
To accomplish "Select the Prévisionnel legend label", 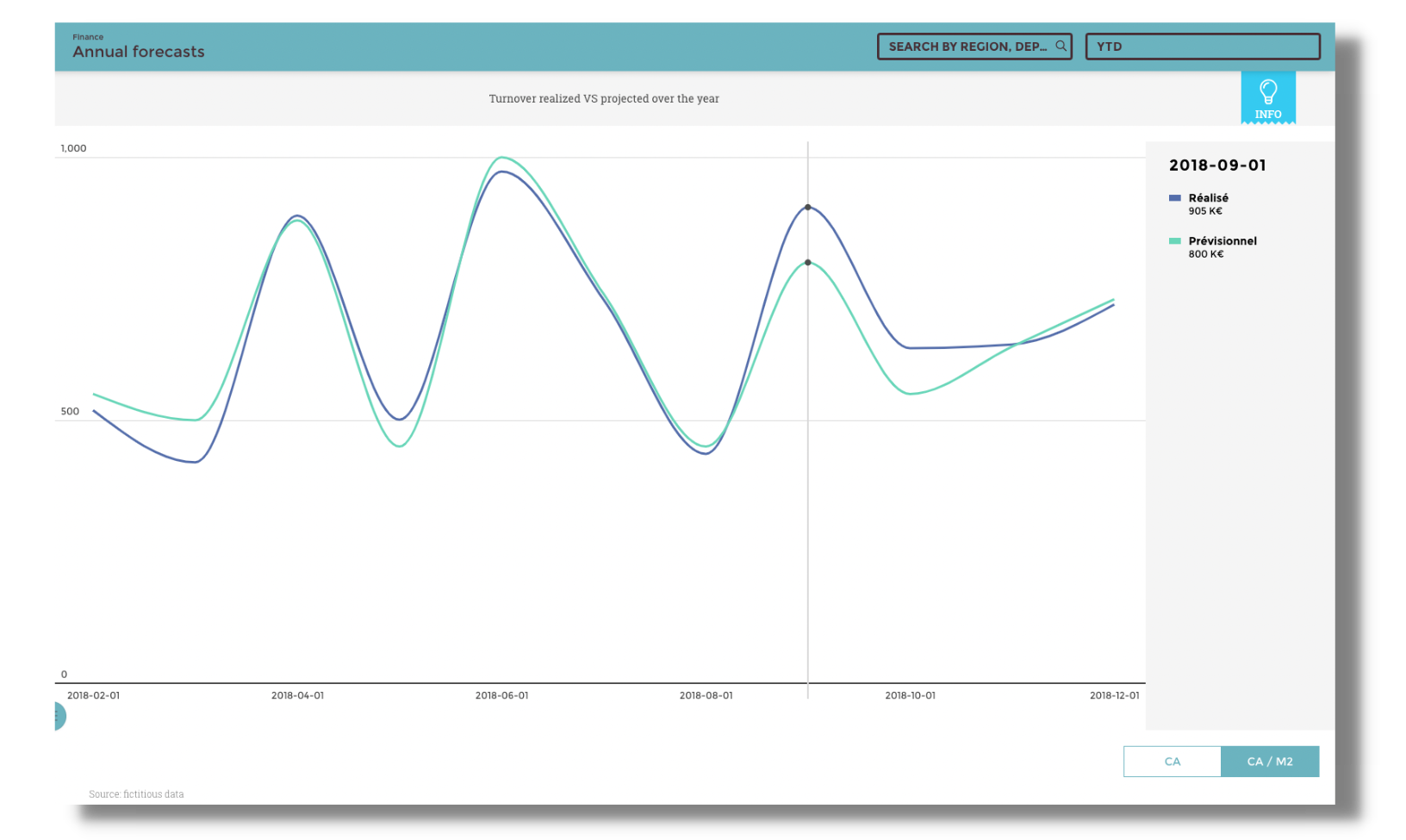I will click(x=1222, y=241).
